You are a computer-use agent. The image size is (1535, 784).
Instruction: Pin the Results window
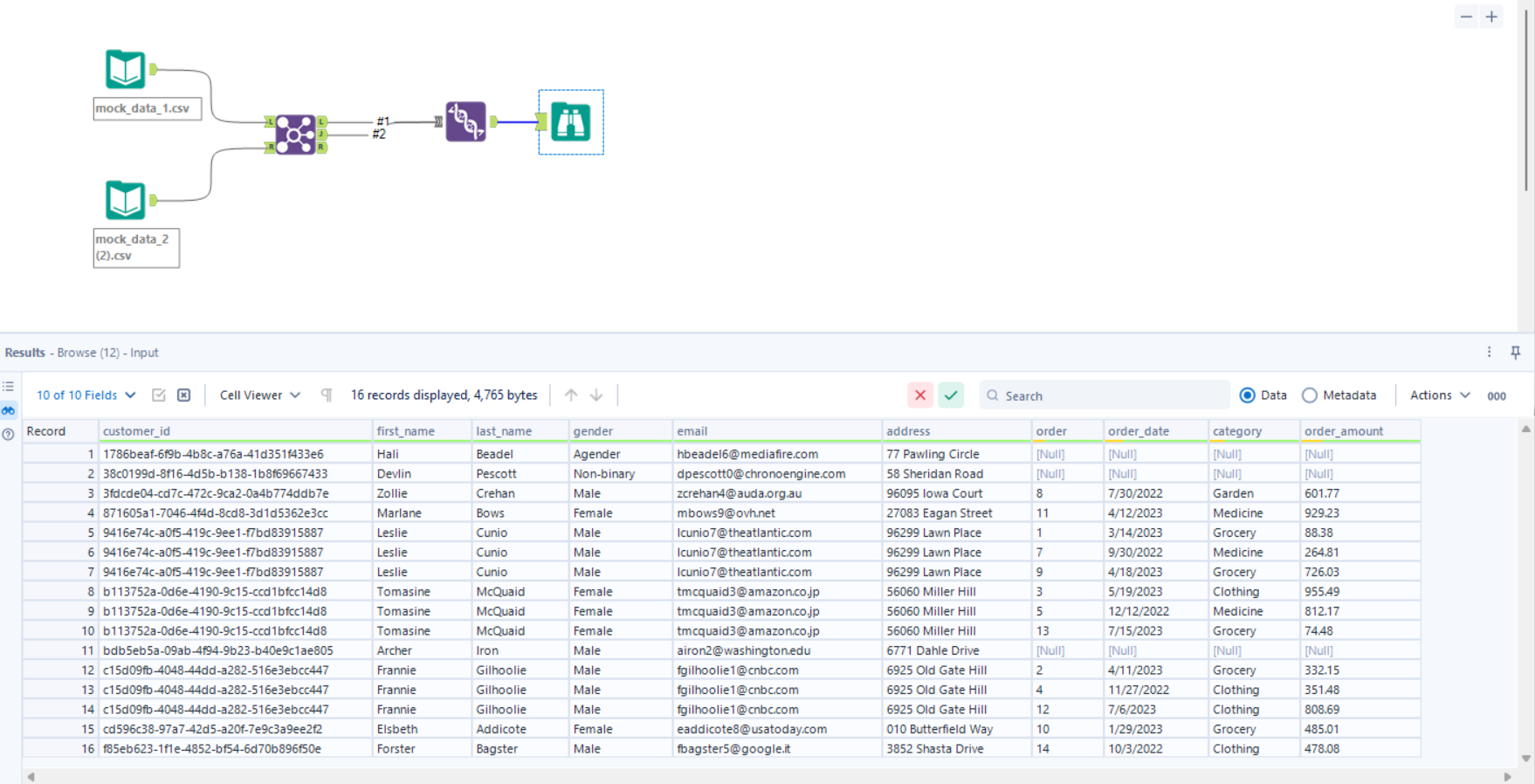pyautogui.click(x=1515, y=352)
